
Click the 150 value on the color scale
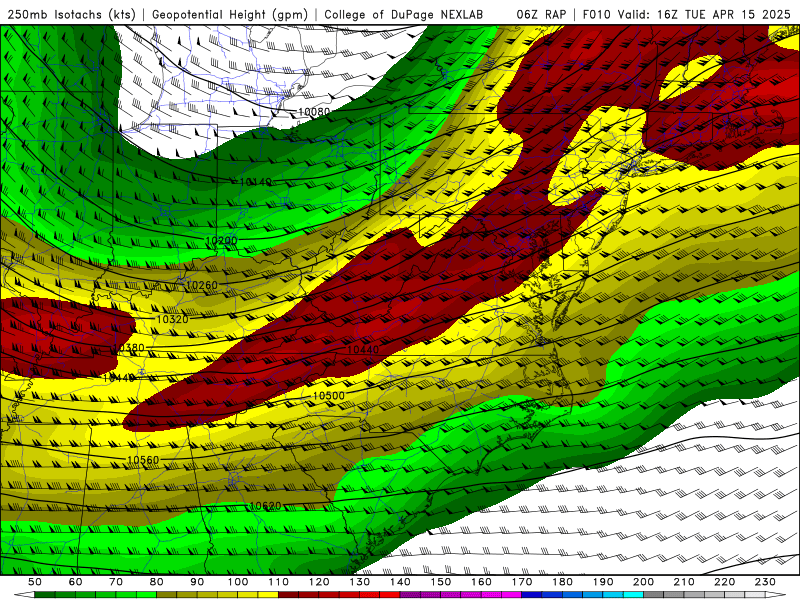point(441,582)
